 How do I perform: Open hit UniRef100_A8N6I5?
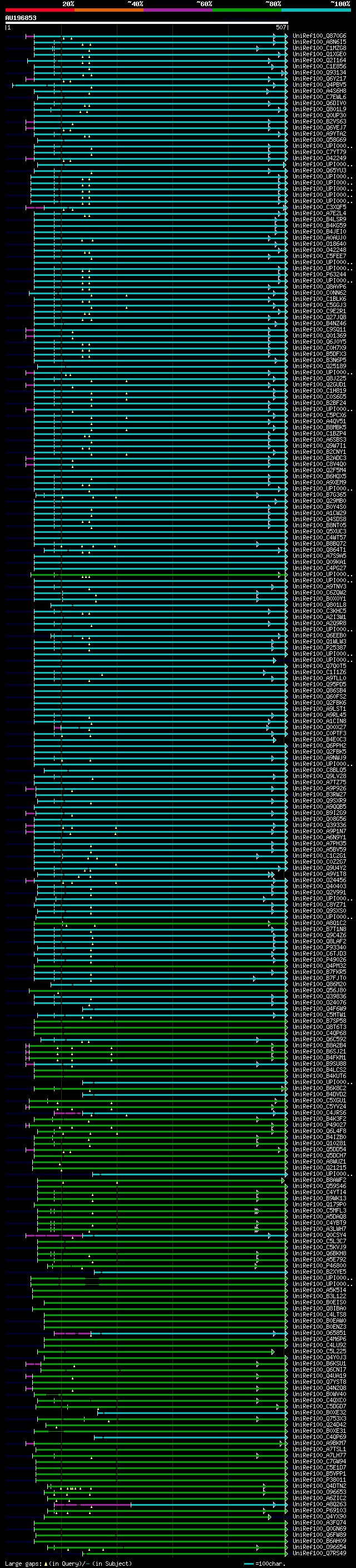[x=319, y=42]
